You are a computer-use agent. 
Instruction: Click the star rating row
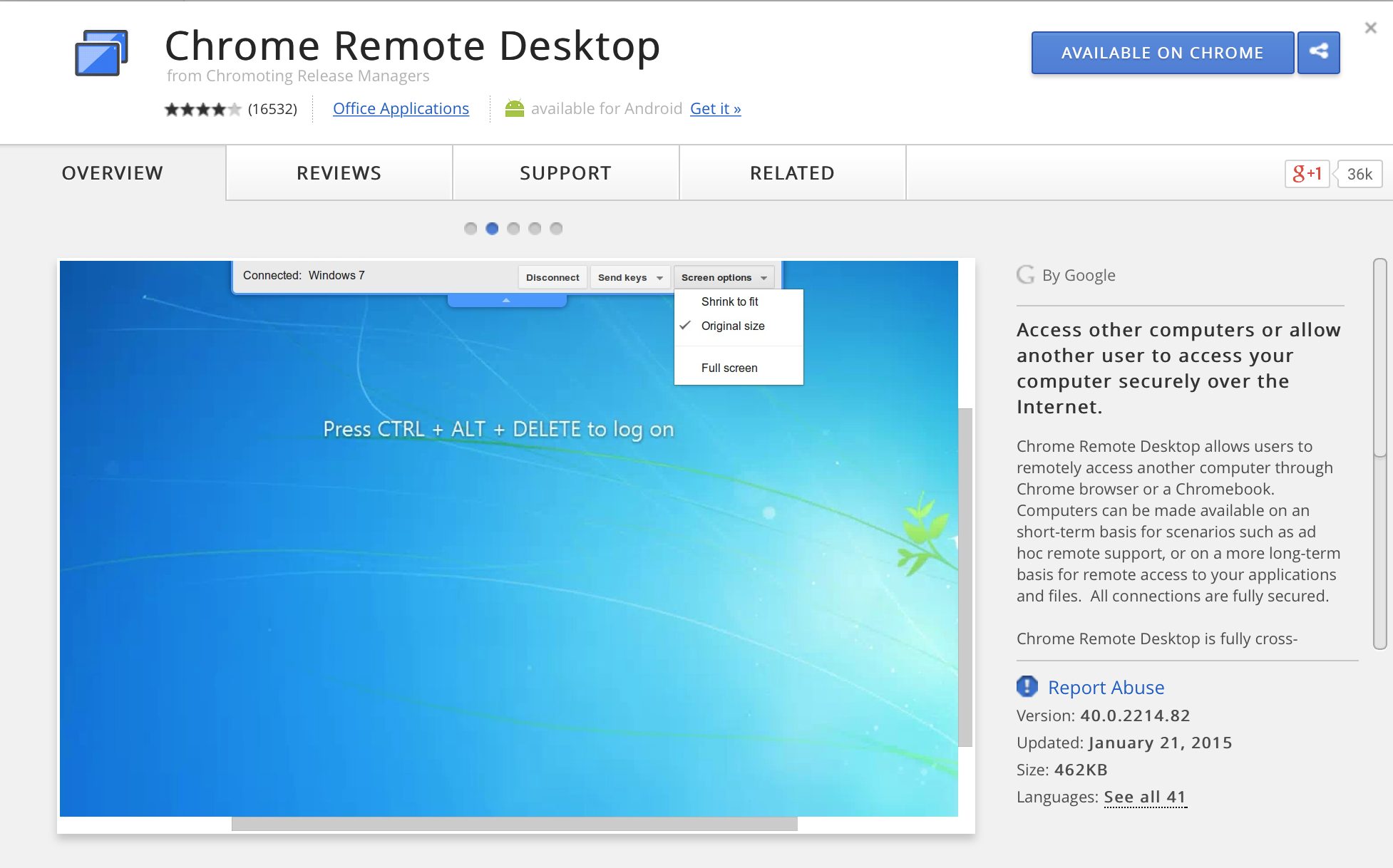click(202, 109)
